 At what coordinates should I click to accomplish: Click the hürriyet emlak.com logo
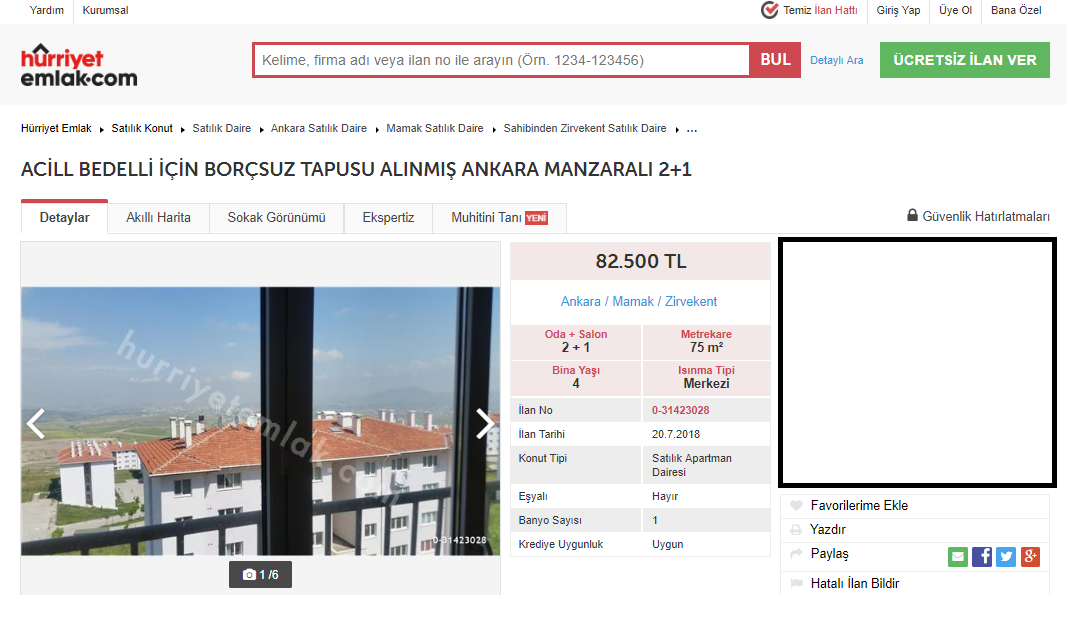(x=79, y=64)
